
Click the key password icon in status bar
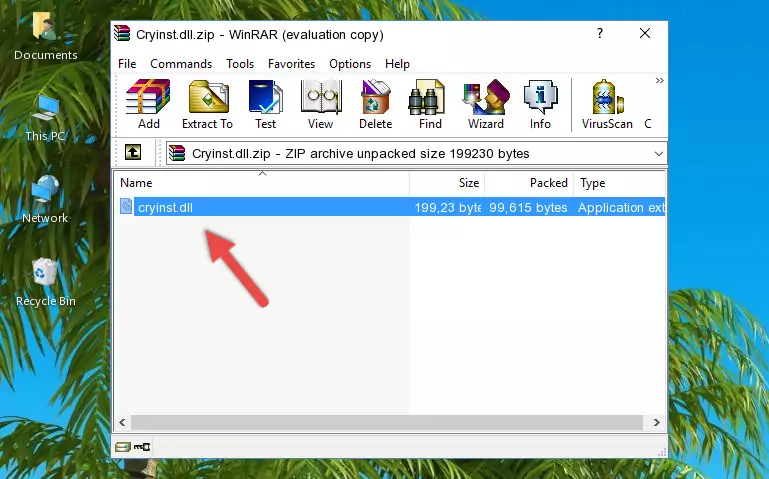point(142,446)
